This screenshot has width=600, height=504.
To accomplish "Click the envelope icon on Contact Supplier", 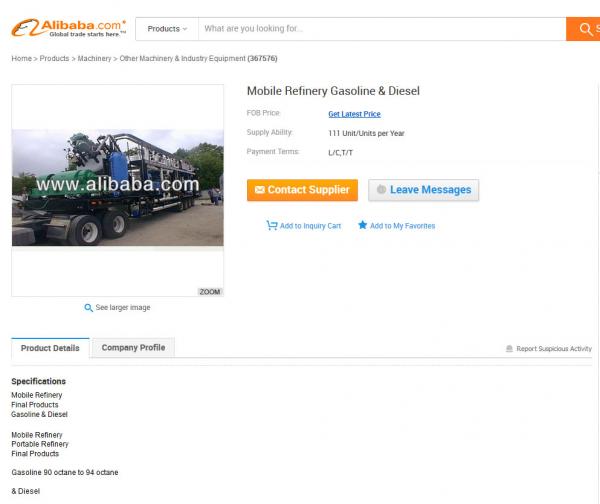I will coord(260,190).
